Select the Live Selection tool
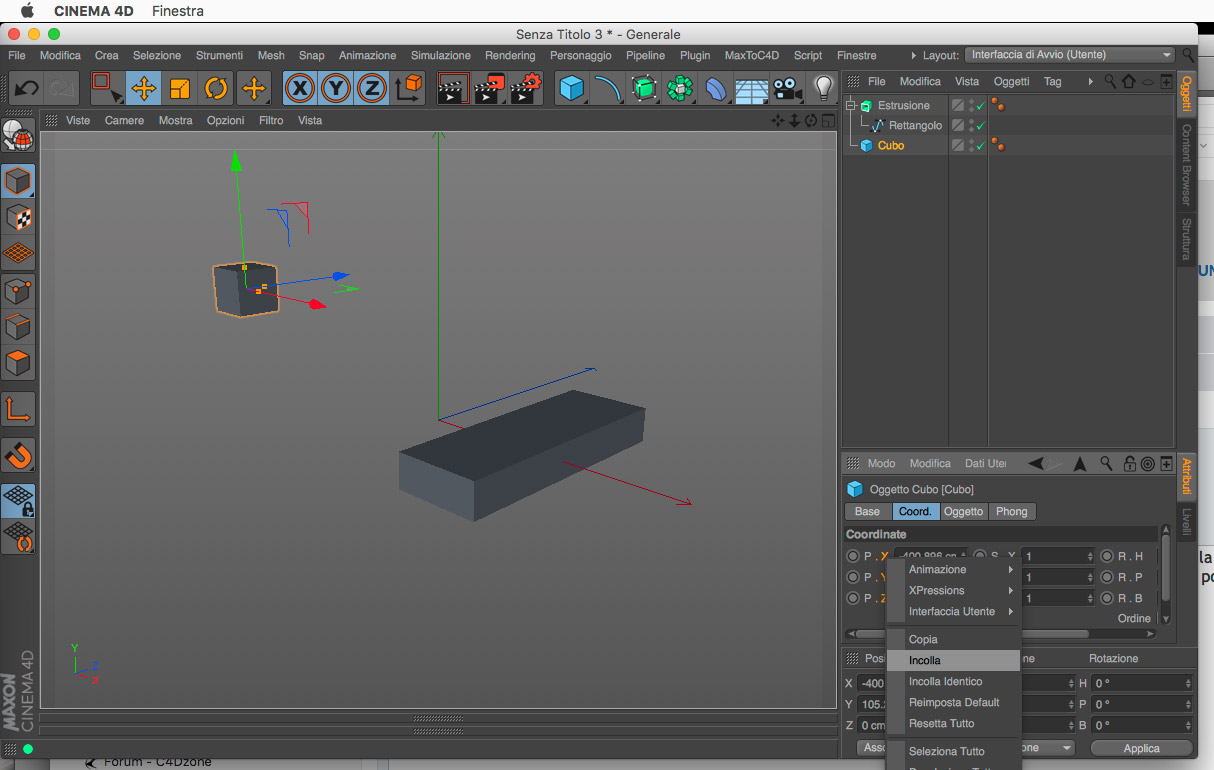The image size is (1214, 770). (x=106, y=88)
